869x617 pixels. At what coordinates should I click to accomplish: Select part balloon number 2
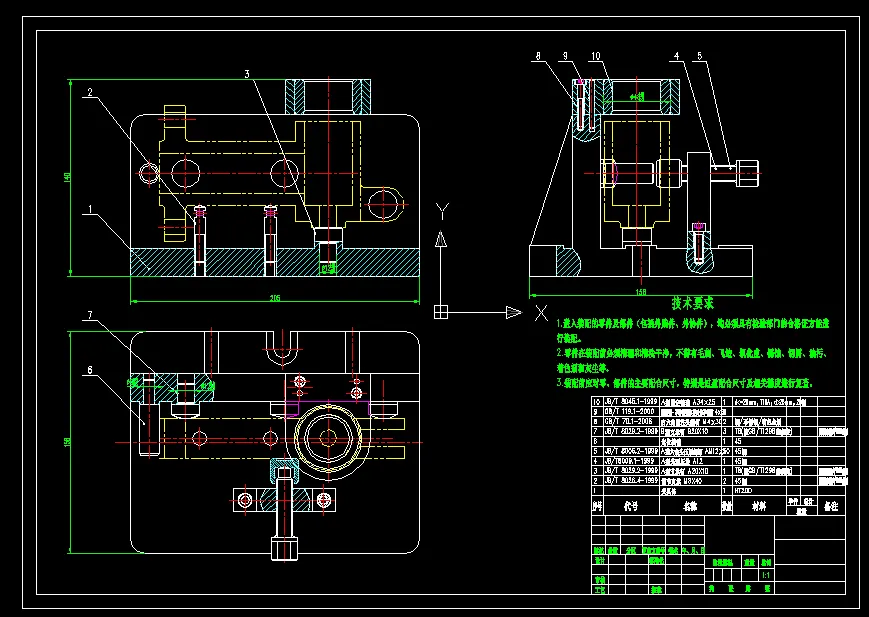[x=90, y=93]
